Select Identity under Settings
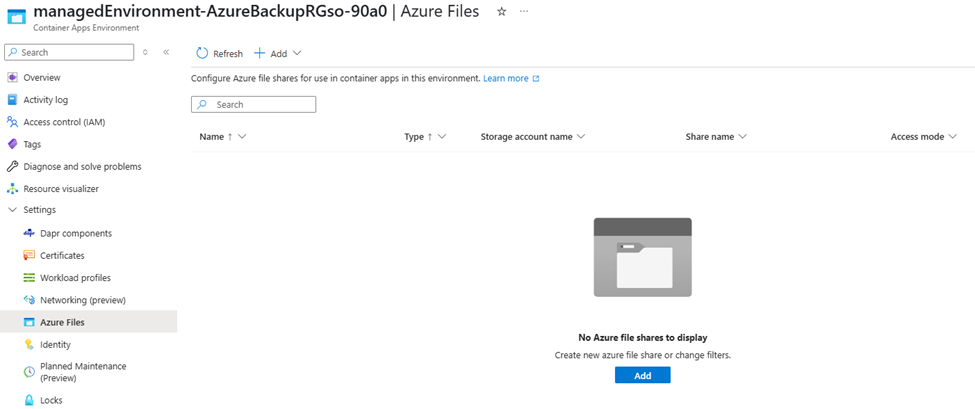 click(55, 344)
